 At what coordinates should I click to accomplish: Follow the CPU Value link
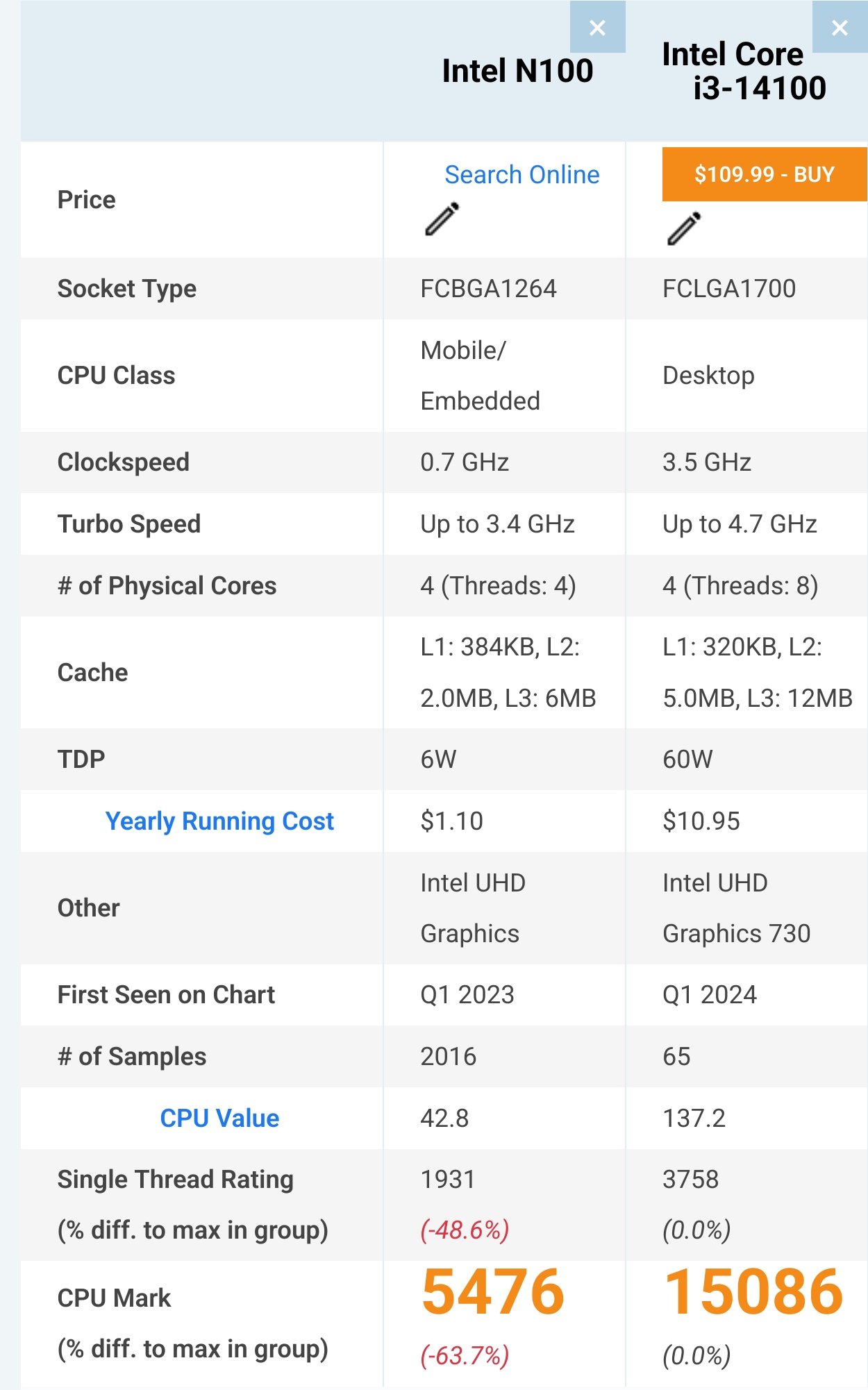point(219,1118)
